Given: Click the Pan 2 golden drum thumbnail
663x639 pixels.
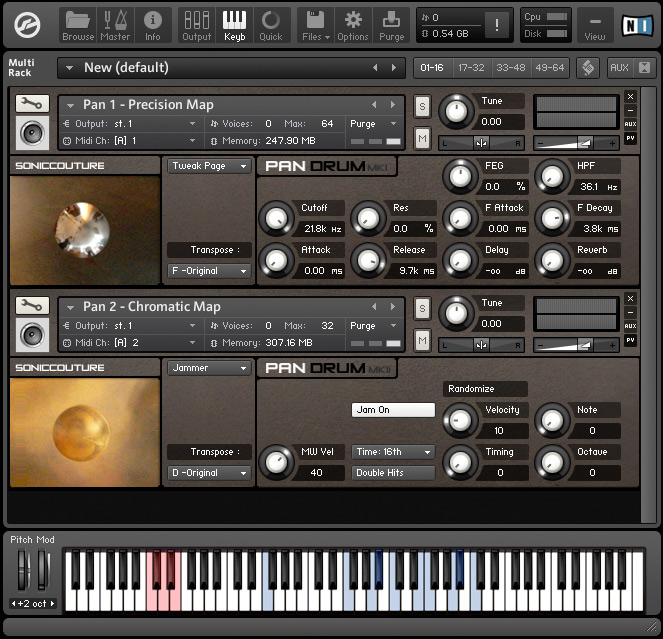Looking at the screenshot, I should 85,432.
